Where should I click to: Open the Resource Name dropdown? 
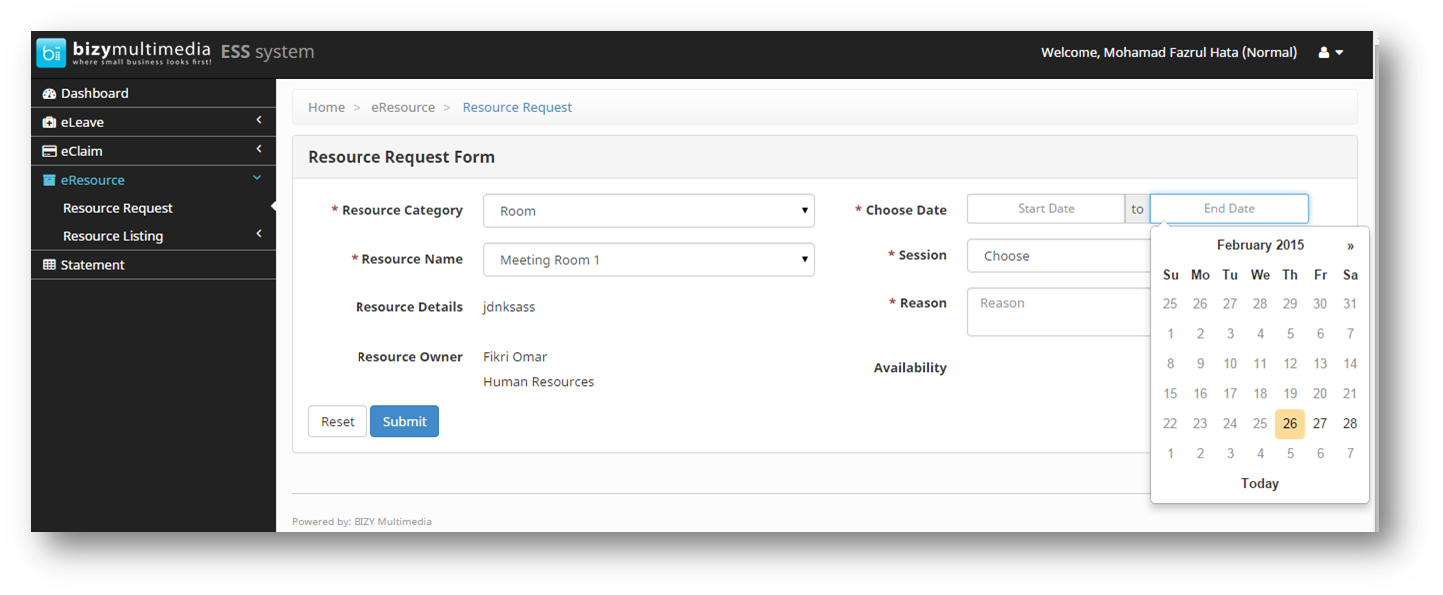click(x=648, y=260)
